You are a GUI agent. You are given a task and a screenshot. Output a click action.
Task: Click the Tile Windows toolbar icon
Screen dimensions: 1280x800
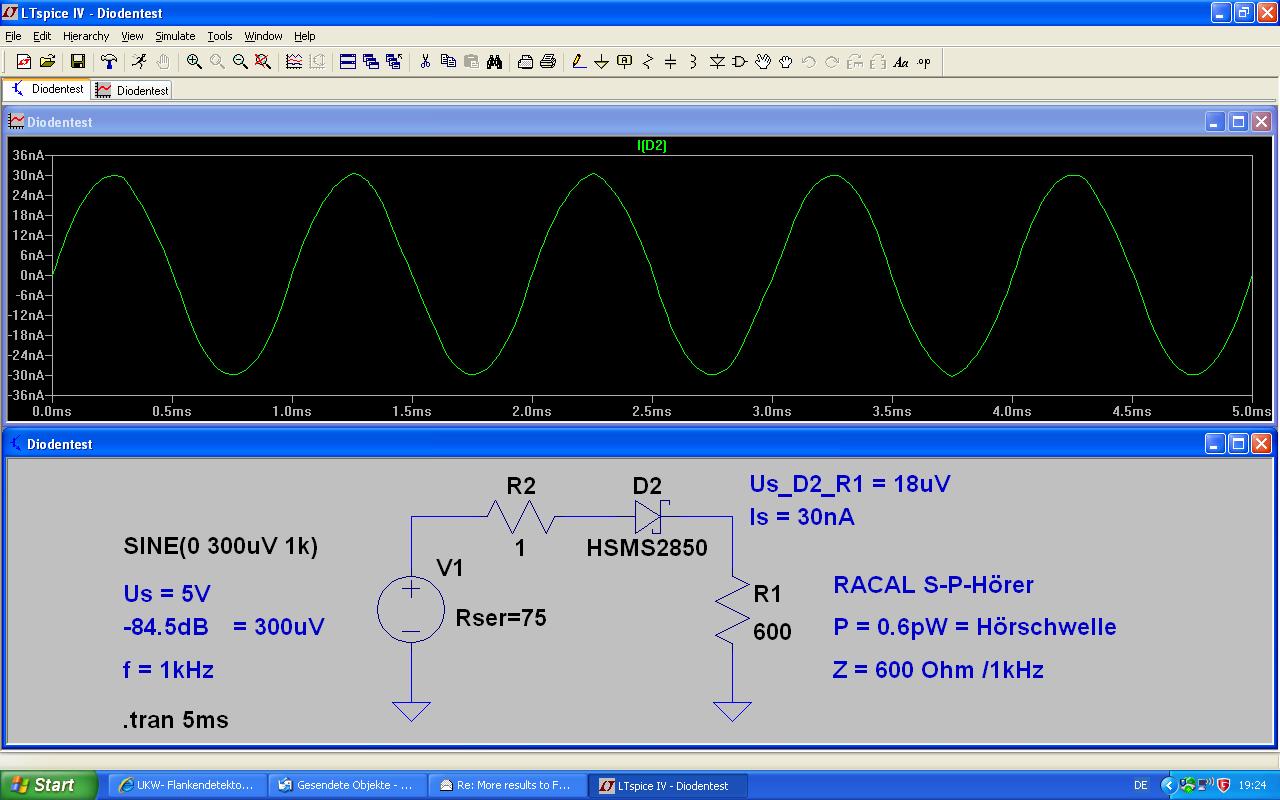(348, 62)
